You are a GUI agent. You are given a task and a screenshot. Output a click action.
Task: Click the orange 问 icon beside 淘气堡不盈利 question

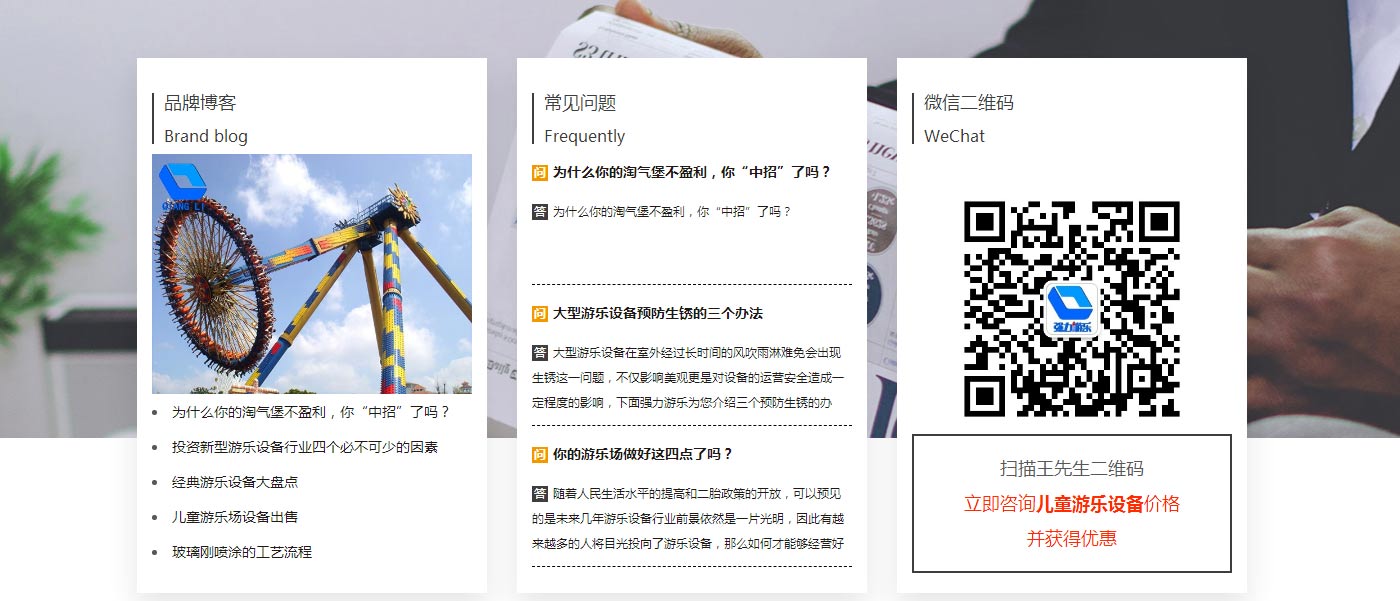click(x=538, y=171)
